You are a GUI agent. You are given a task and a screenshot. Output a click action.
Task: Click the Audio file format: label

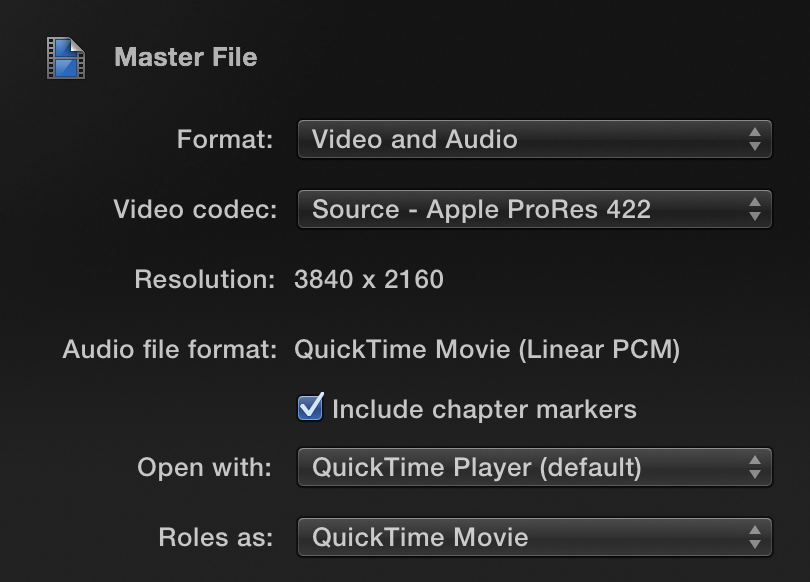[169, 350]
